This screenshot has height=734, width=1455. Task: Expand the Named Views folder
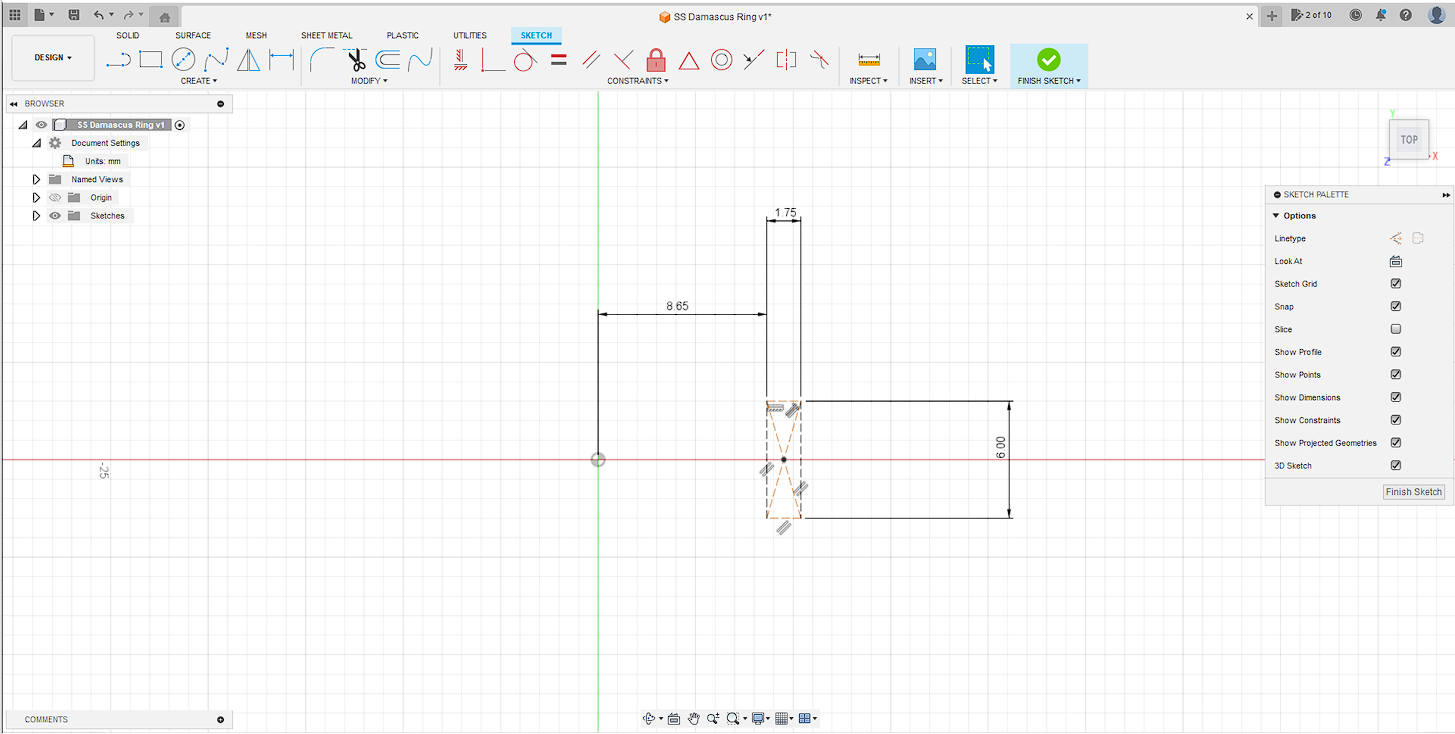[37, 180]
